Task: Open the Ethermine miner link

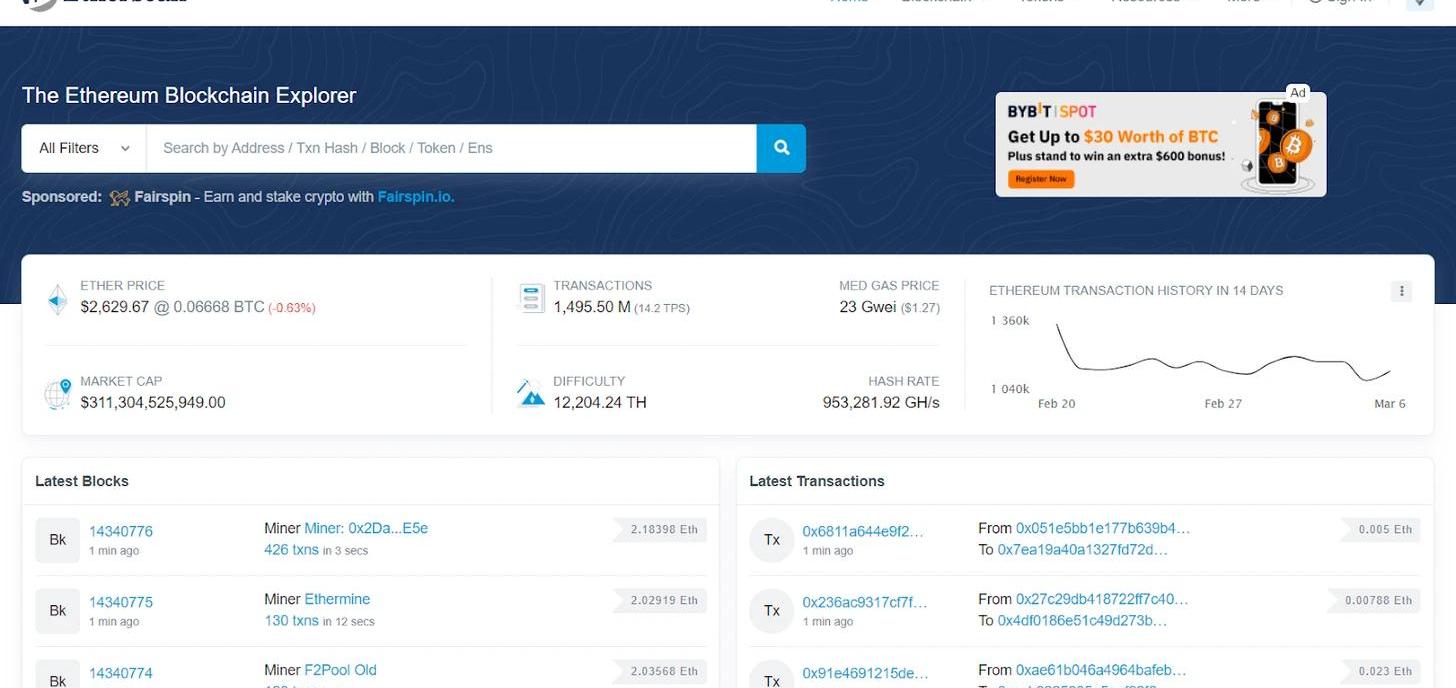Action: (337, 599)
